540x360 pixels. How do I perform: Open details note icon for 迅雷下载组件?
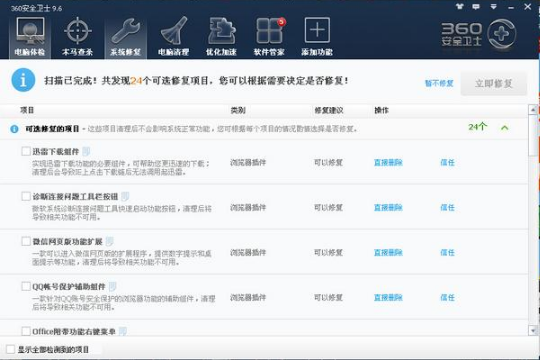tap(86, 151)
